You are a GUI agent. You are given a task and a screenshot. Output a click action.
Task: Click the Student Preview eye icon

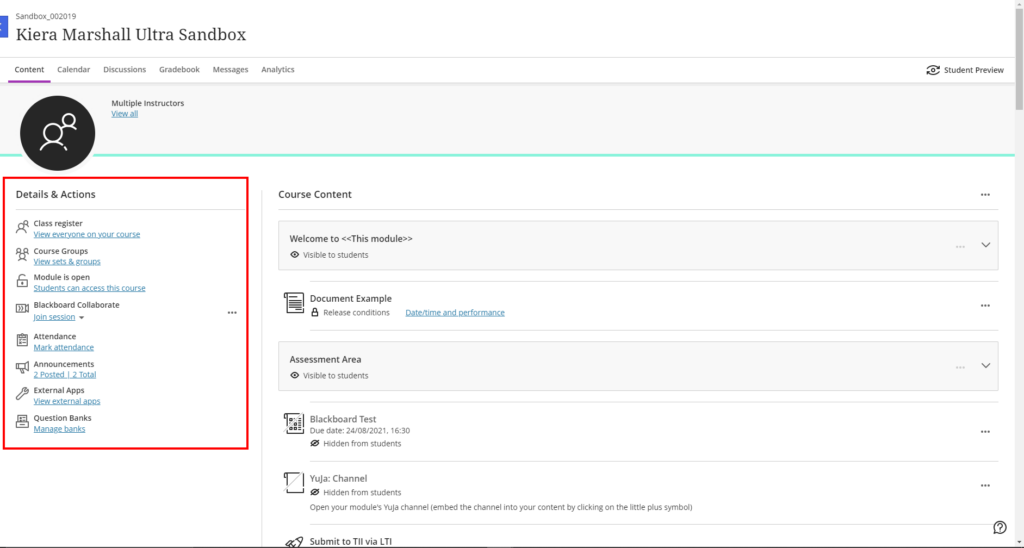(933, 70)
